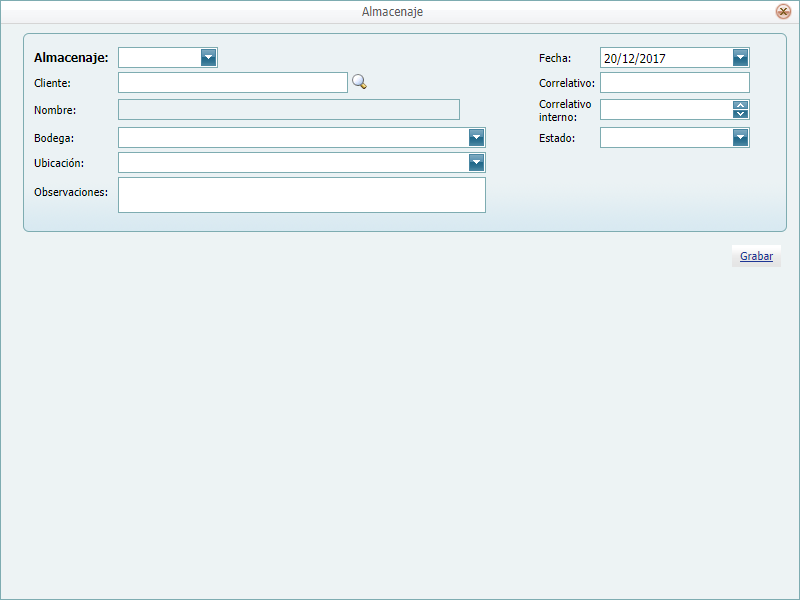
Task: Click inside the Estado combo text box
Action: coord(665,138)
